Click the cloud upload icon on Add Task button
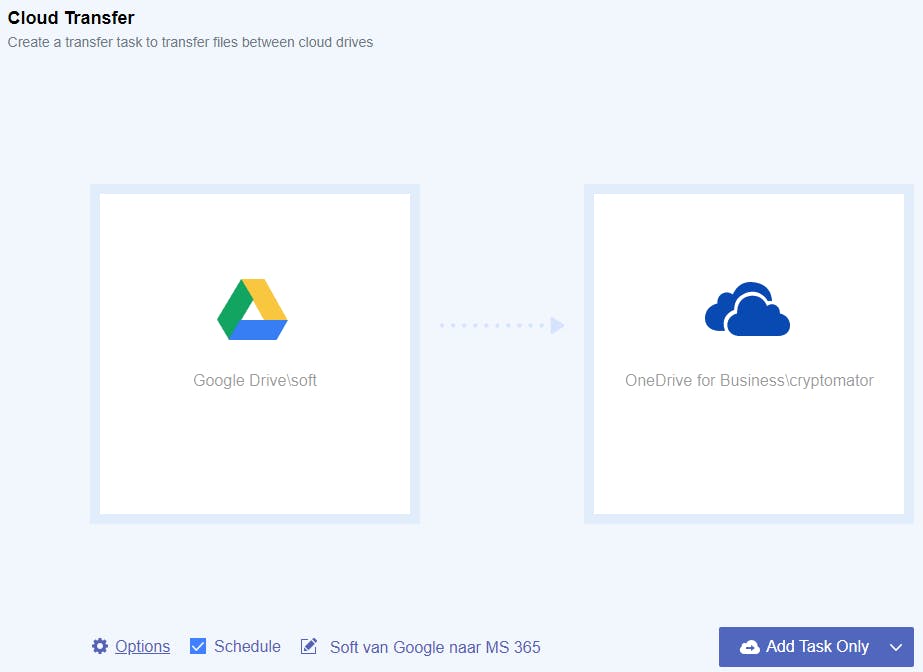The width and height of the screenshot is (923, 672). 749,647
